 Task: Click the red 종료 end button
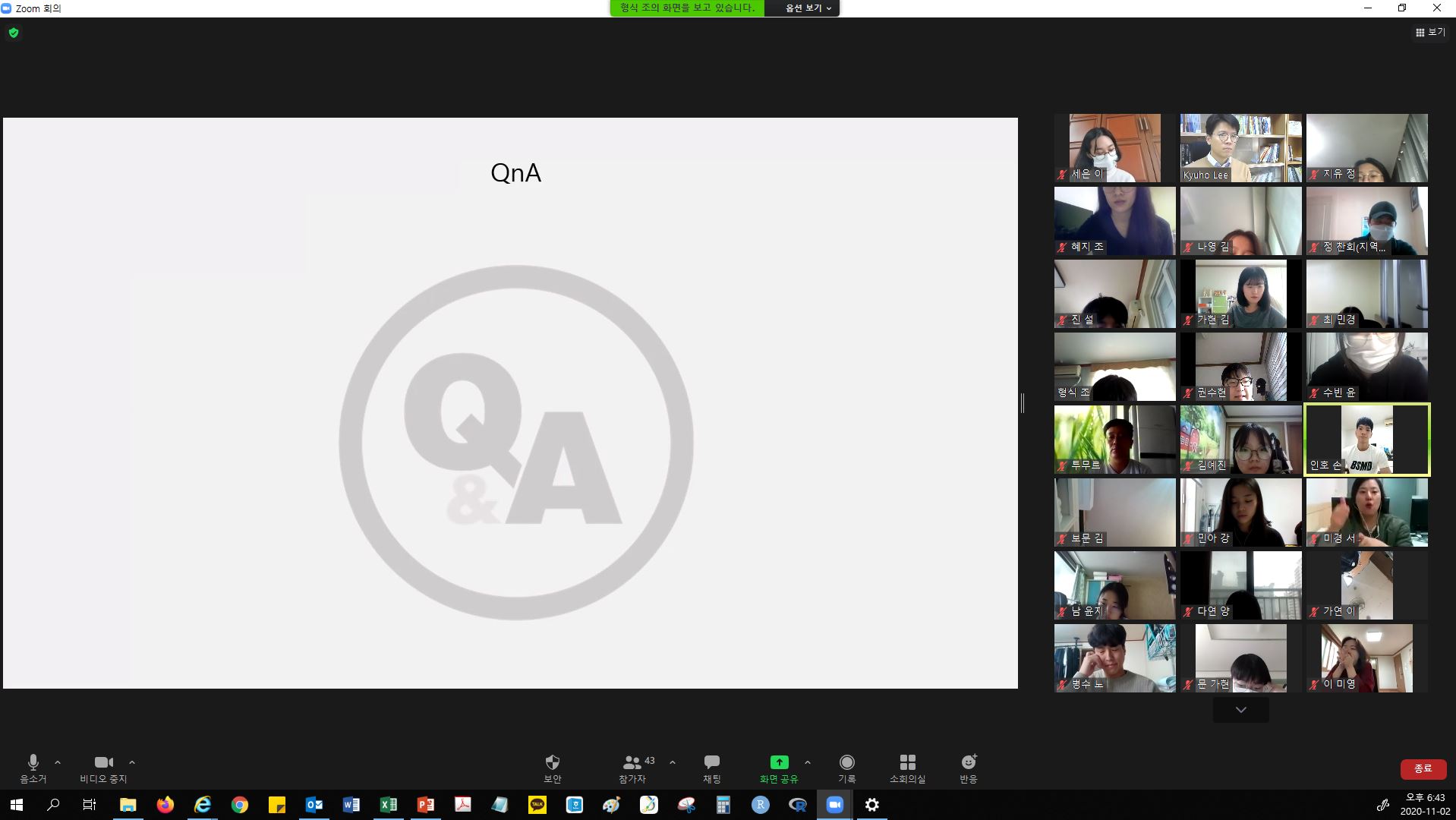pos(1423,769)
